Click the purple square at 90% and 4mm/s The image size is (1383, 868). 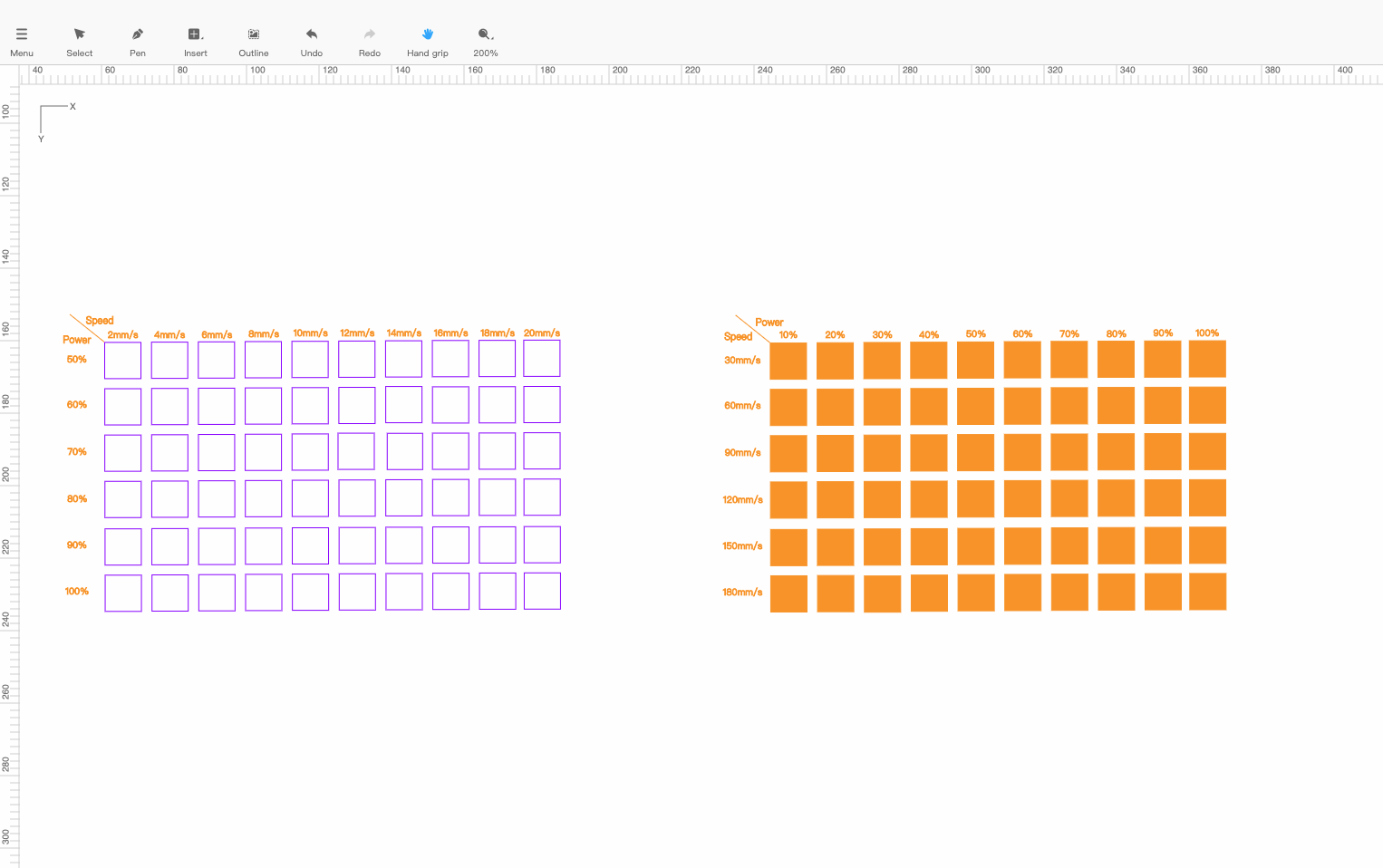[x=169, y=546]
